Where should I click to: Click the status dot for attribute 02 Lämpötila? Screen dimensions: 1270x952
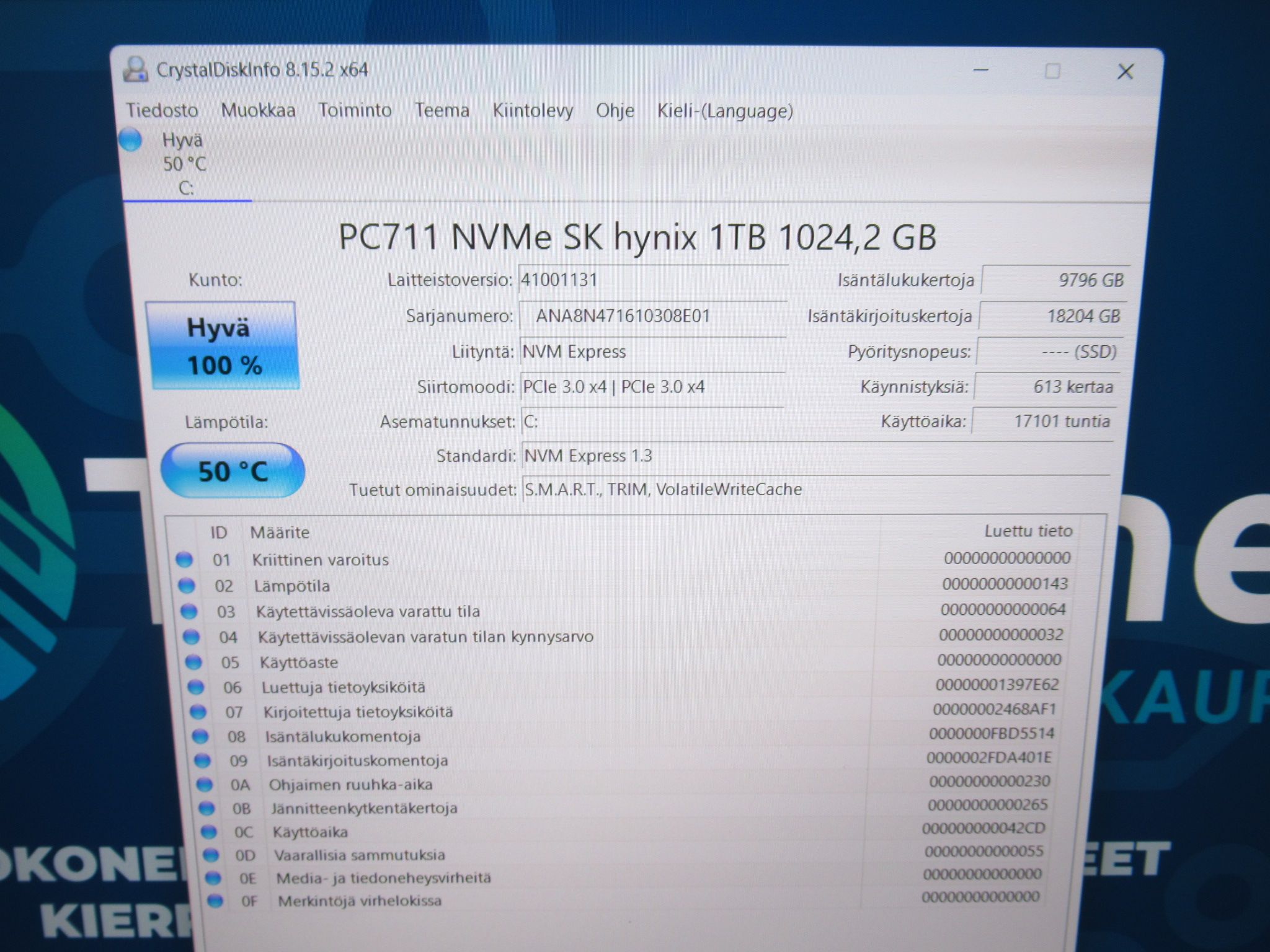click(187, 586)
